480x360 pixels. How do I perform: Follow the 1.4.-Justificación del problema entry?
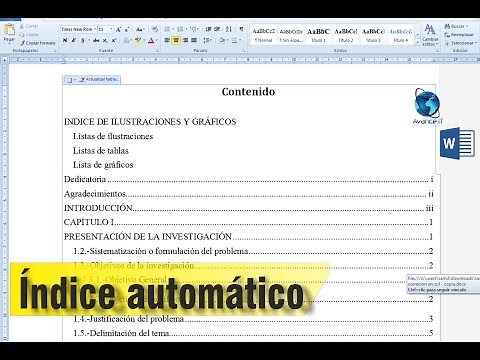(x=253, y=319)
